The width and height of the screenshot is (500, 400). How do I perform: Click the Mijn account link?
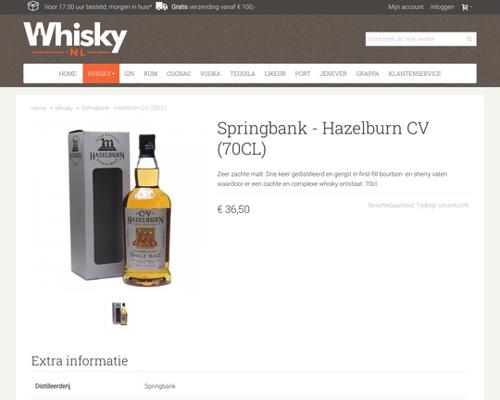tap(406, 7)
